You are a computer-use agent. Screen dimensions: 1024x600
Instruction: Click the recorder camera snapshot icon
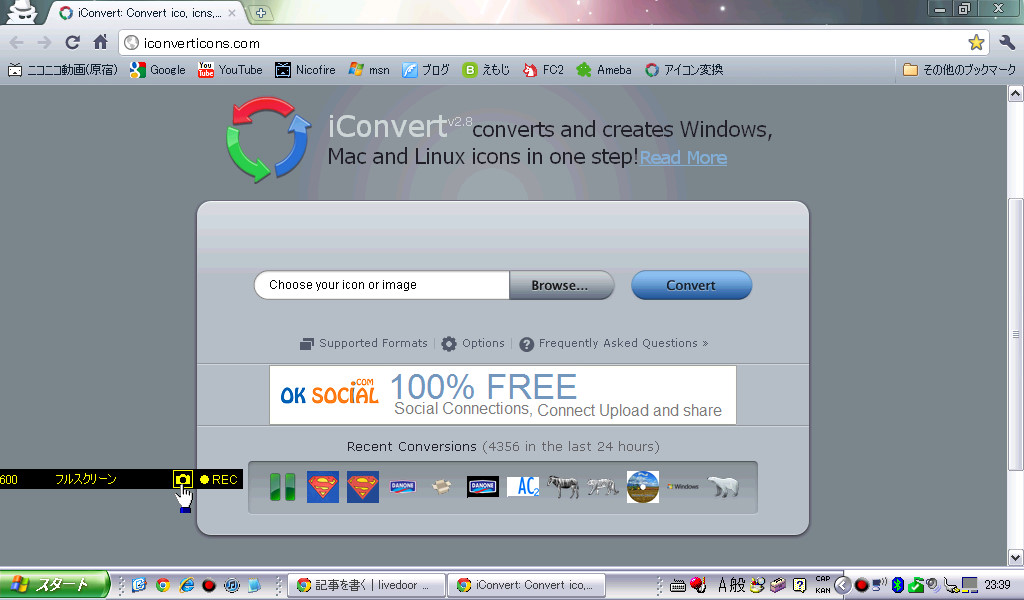[182, 479]
